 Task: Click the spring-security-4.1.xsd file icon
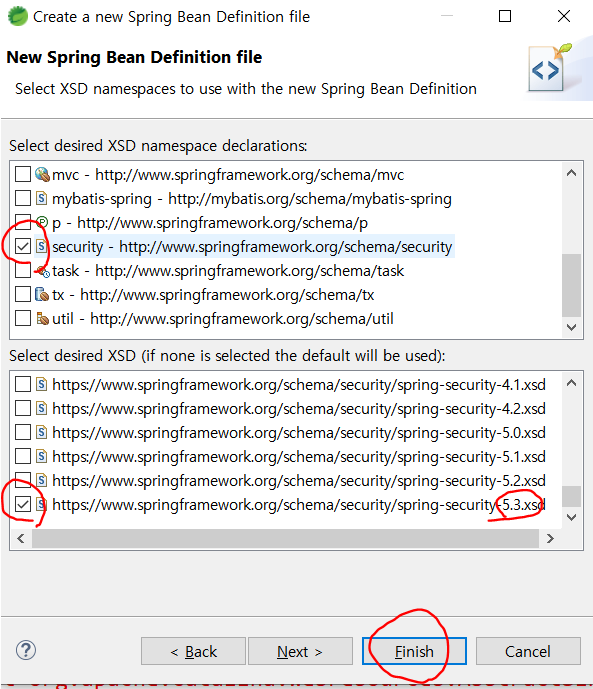[x=41, y=384]
